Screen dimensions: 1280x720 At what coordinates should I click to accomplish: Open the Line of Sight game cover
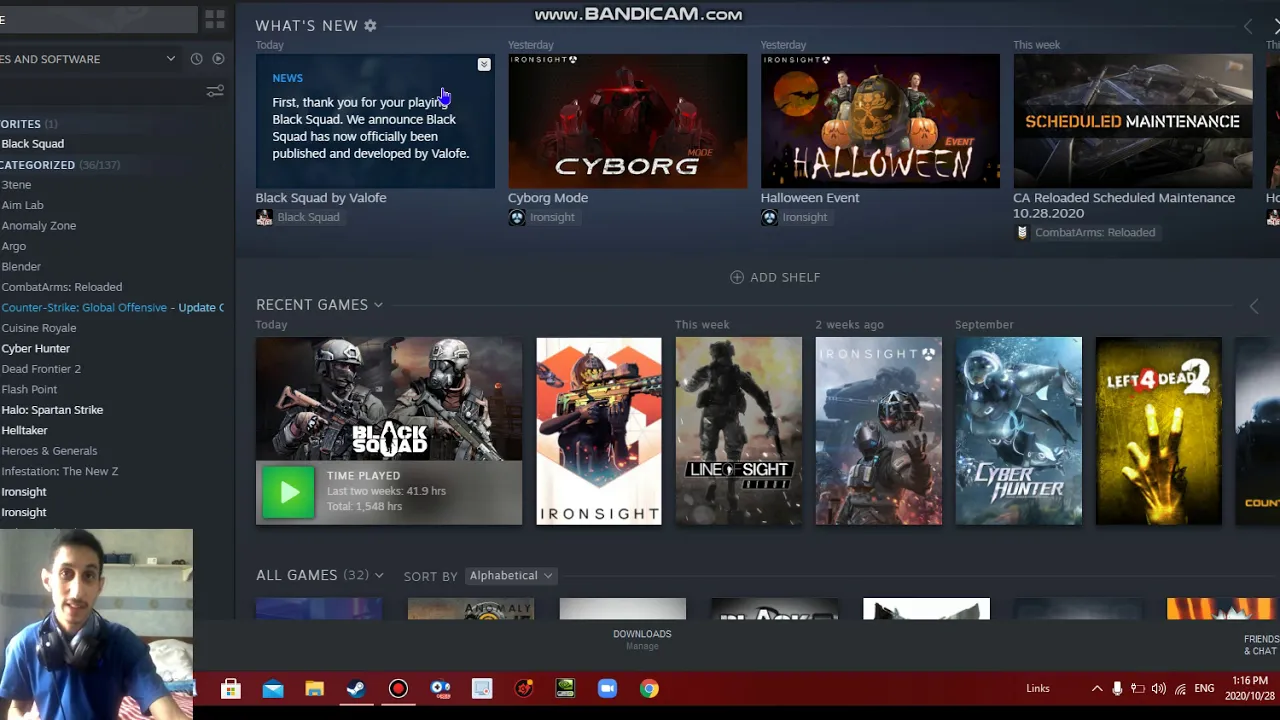tap(739, 431)
